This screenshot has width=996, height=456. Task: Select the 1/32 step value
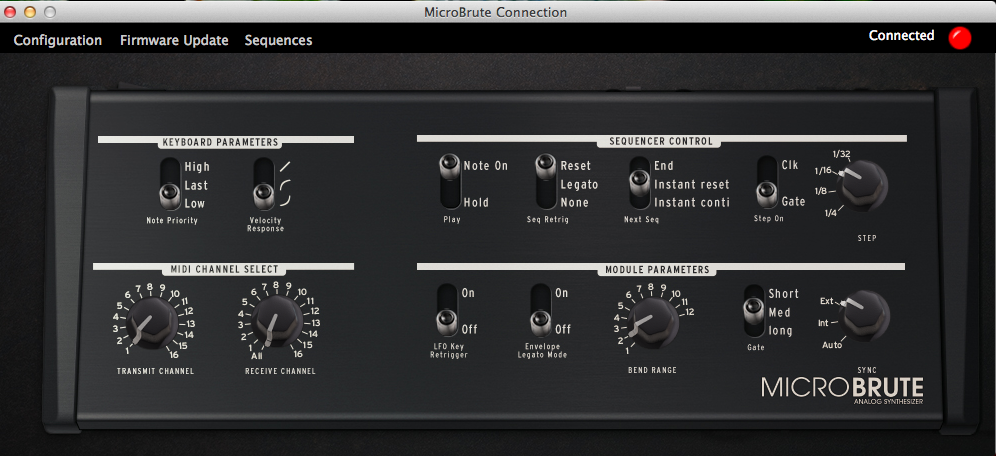[x=840, y=153]
